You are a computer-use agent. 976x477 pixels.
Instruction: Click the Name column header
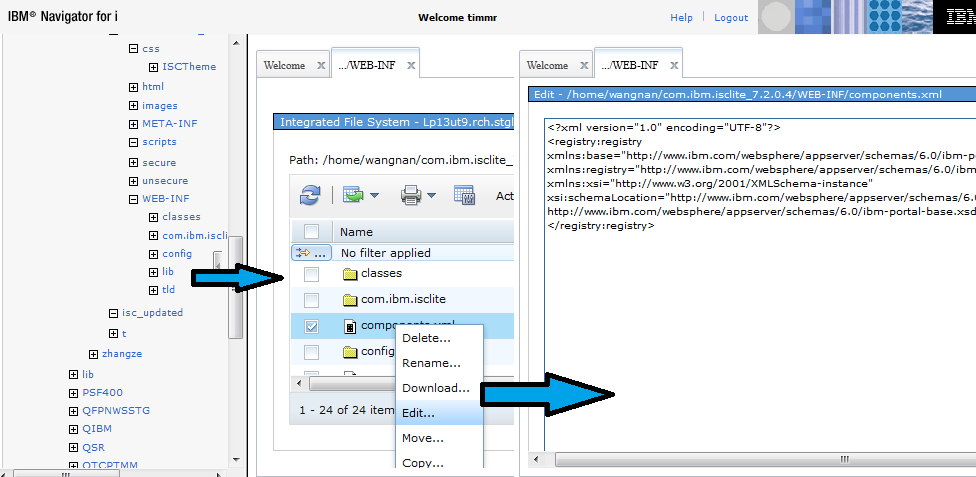pyautogui.click(x=357, y=232)
